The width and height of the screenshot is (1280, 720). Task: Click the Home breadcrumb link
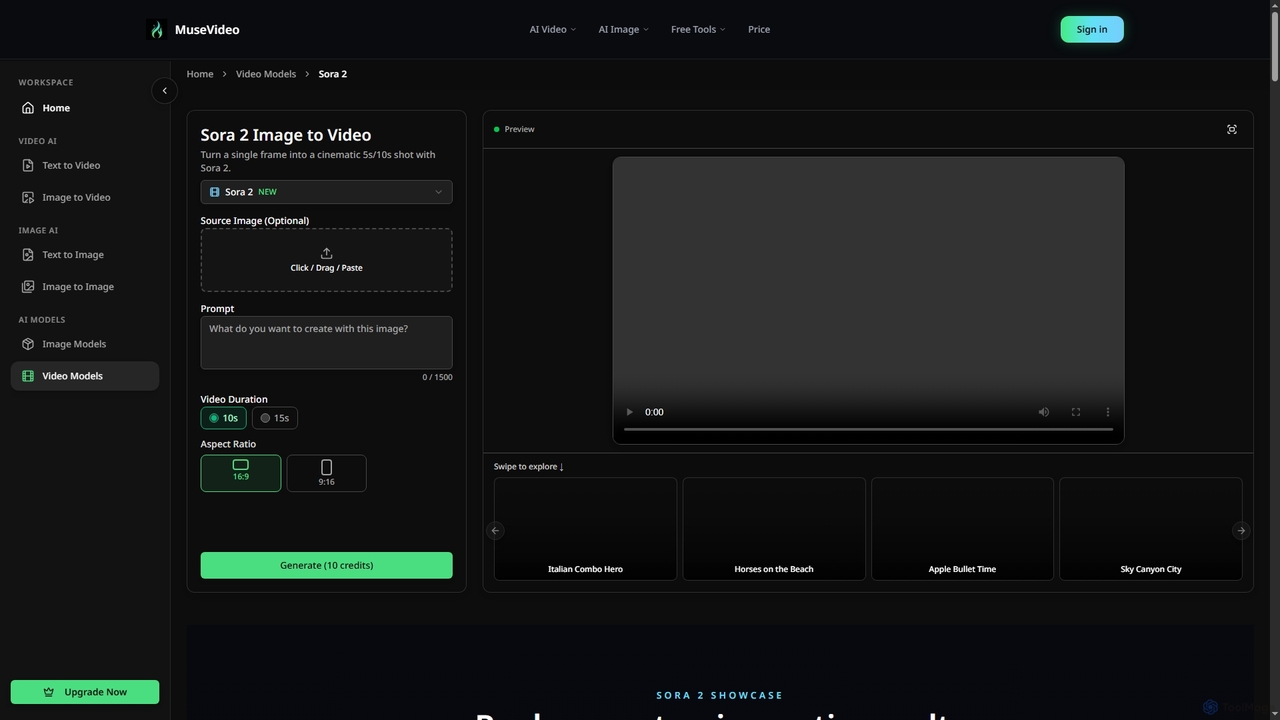(x=200, y=74)
